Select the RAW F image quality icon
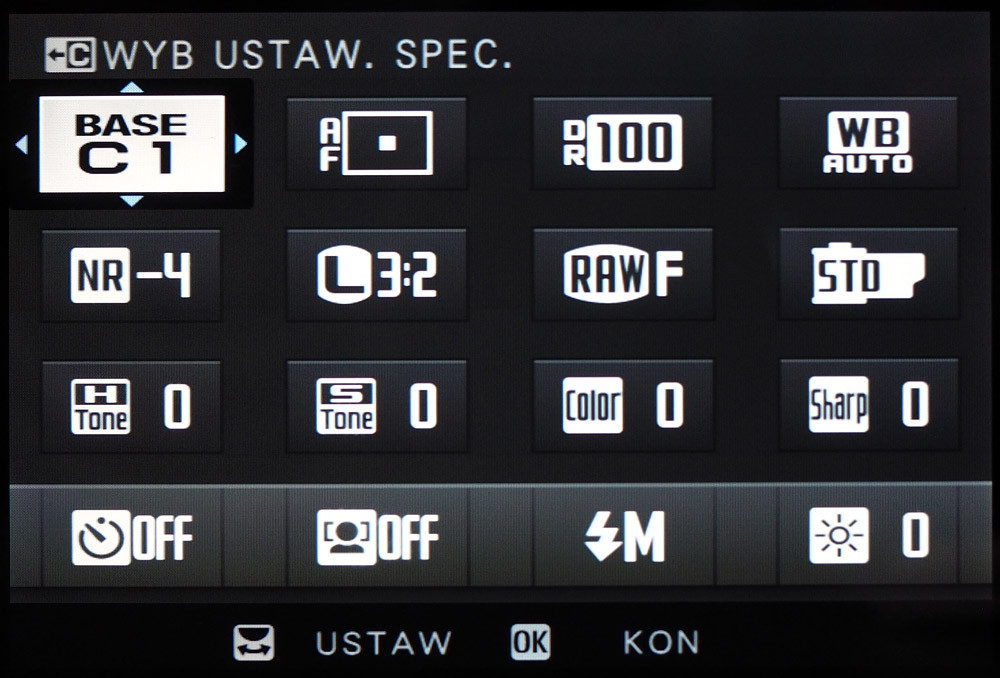Screen dimensions: 1000x678 pos(622,276)
